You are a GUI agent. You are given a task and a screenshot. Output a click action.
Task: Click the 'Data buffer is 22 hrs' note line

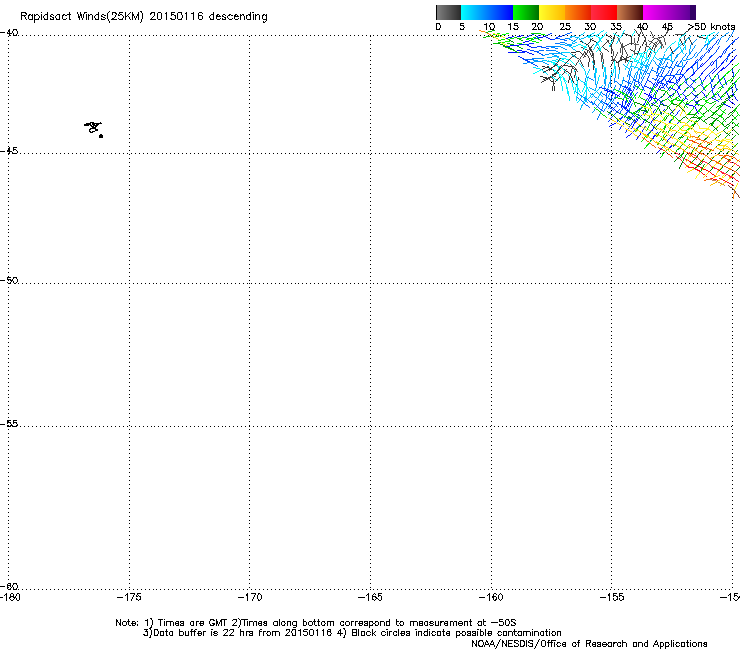click(x=352, y=633)
